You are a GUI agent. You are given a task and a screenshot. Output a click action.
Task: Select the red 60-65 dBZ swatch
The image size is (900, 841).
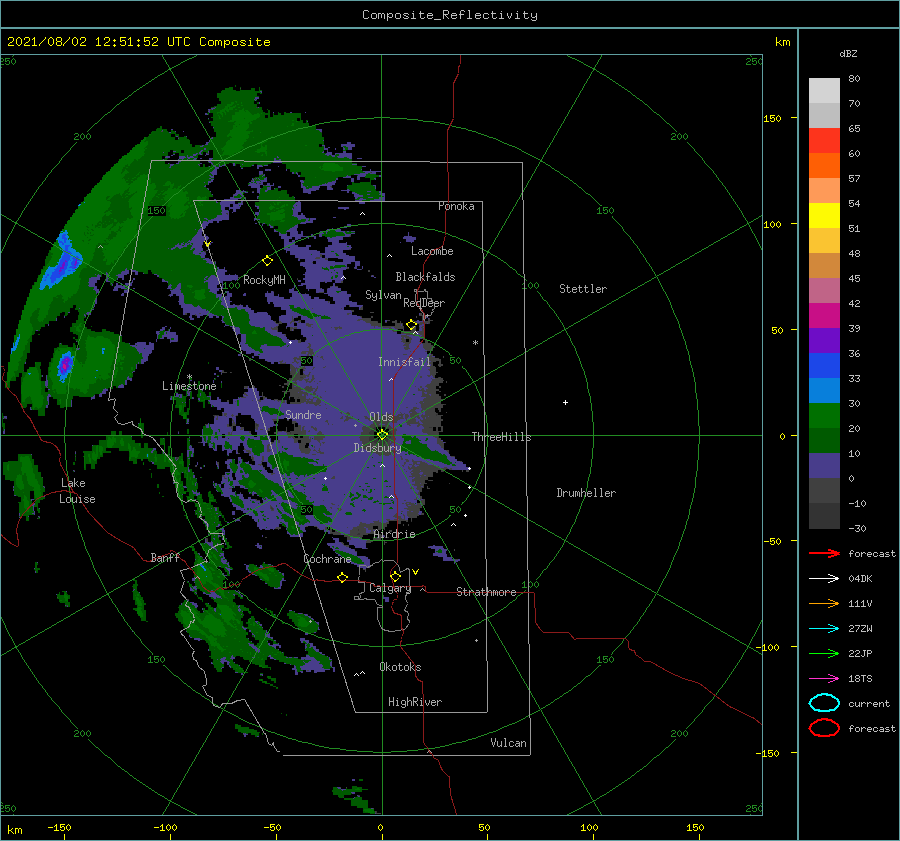point(824,140)
